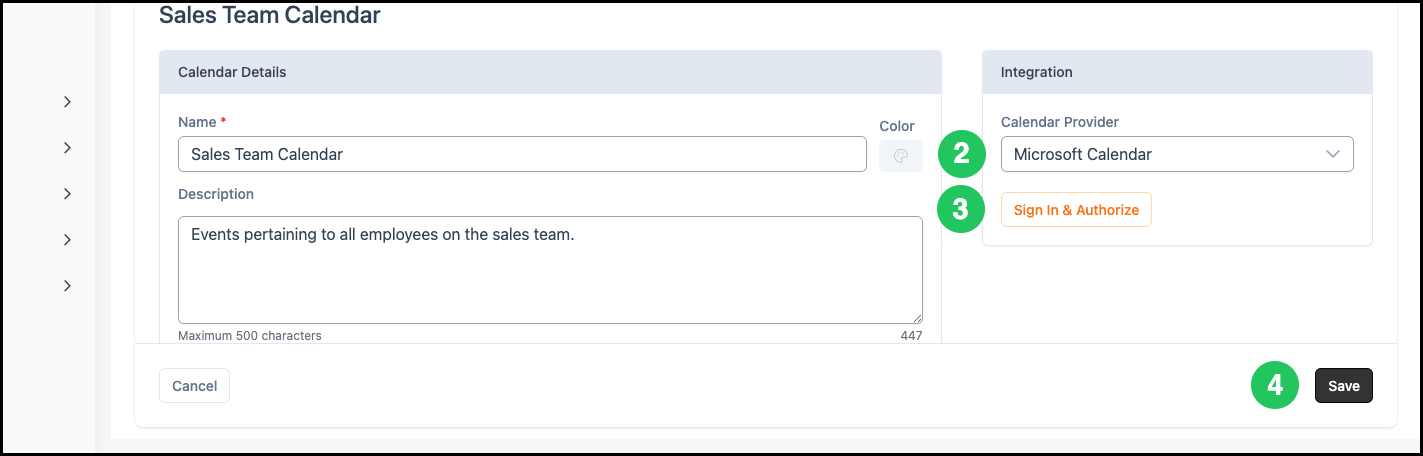
Task: Click the green step 3 badge
Action: point(961,210)
